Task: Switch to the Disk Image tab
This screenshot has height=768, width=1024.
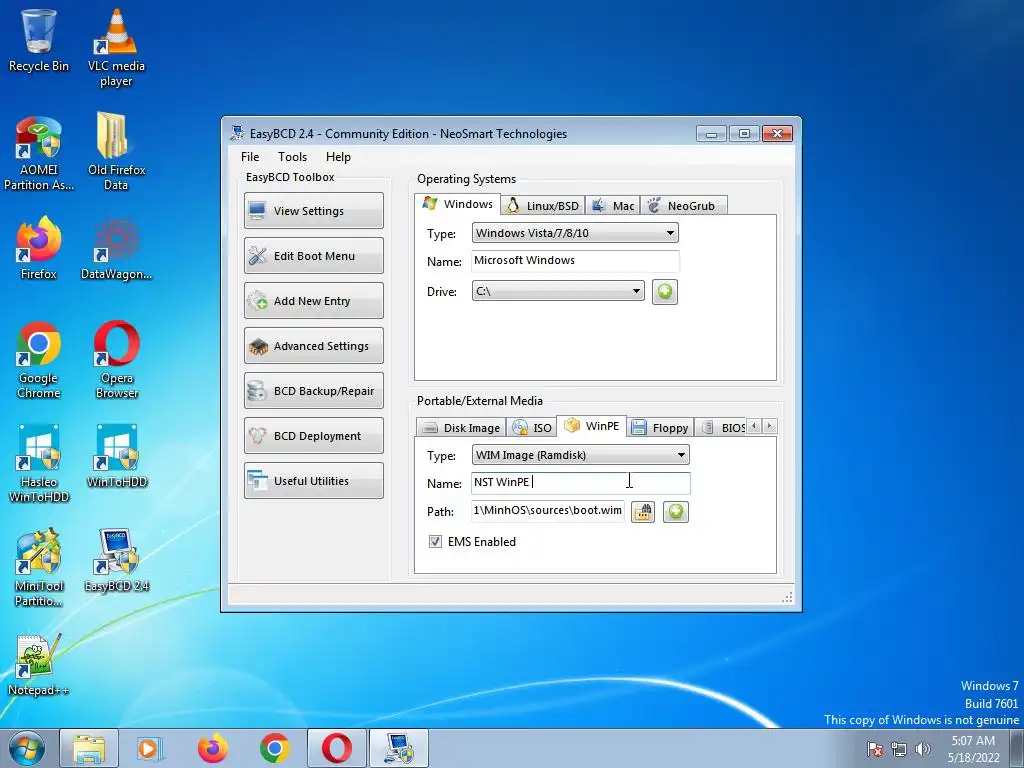Action: pyautogui.click(x=461, y=428)
